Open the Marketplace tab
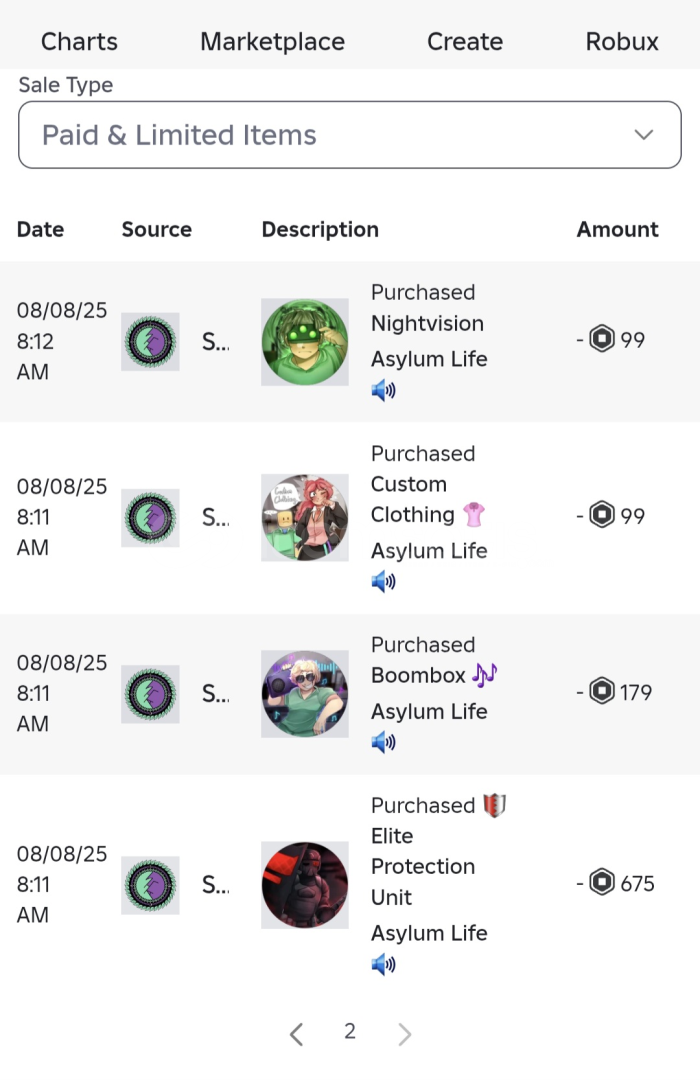The width and height of the screenshot is (700, 1080). click(272, 42)
